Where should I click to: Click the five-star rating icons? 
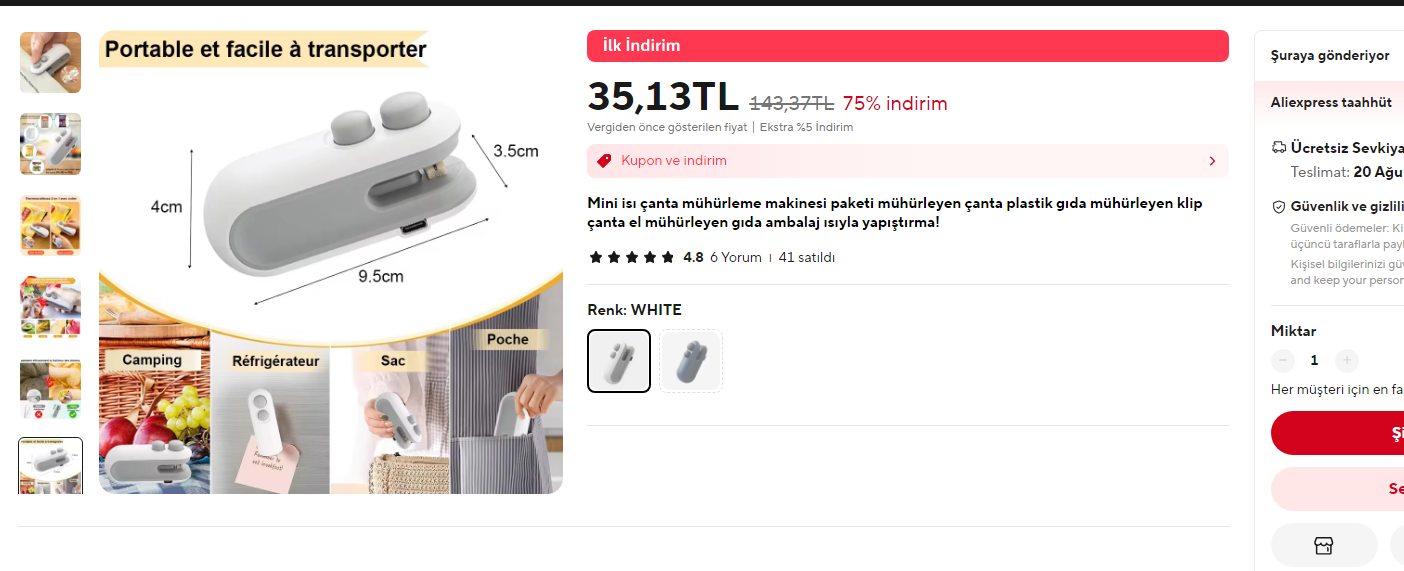632,257
